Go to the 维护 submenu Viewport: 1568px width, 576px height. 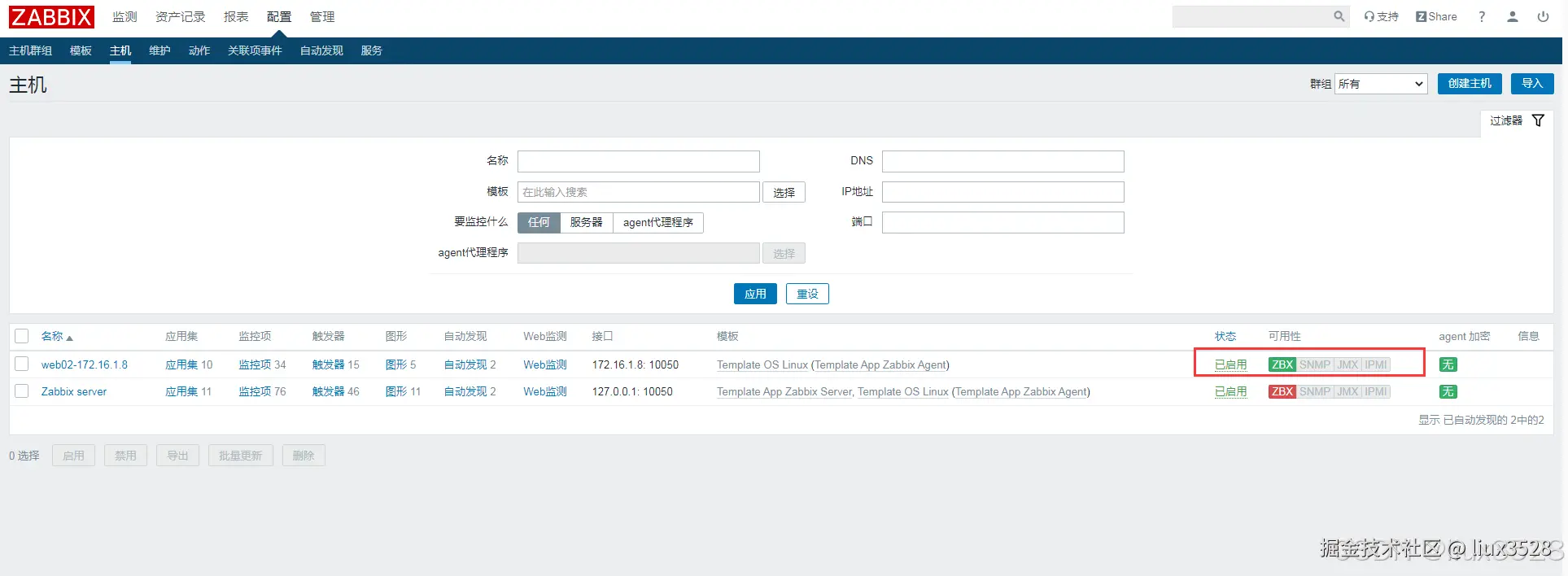[159, 50]
